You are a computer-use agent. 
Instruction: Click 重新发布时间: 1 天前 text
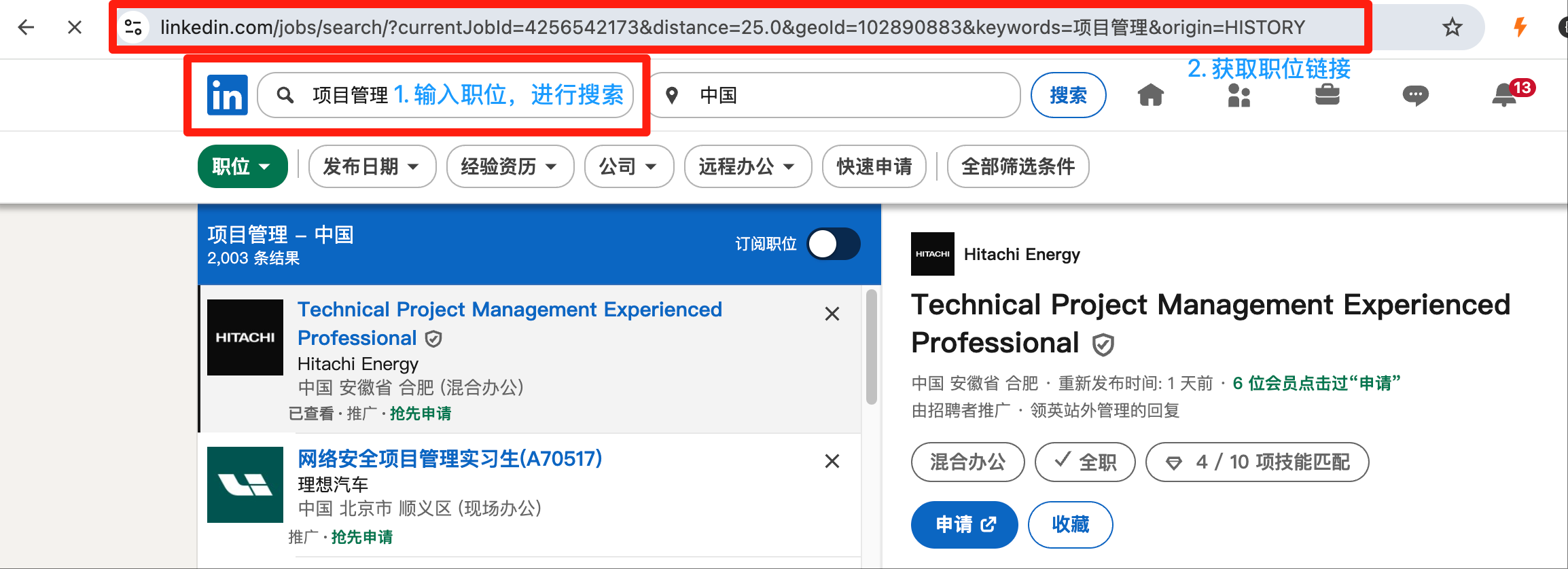[1135, 384]
